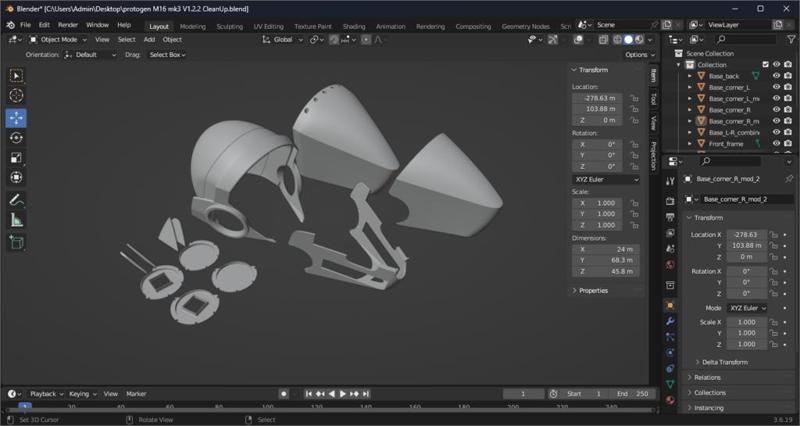Open the Scene properties tab icon
This screenshot has height=426, width=800.
tap(670, 248)
